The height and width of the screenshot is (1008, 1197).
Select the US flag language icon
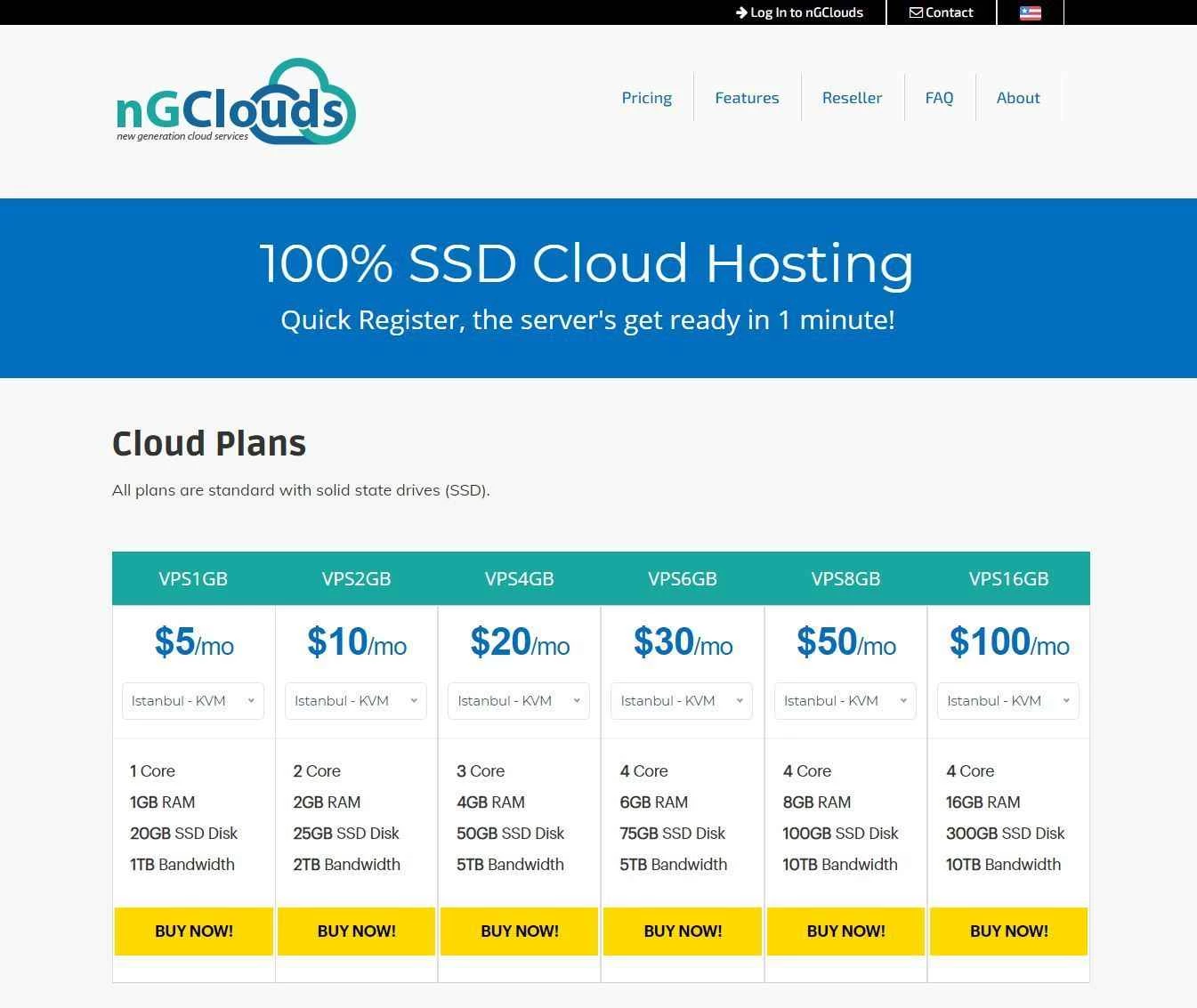[1030, 12]
